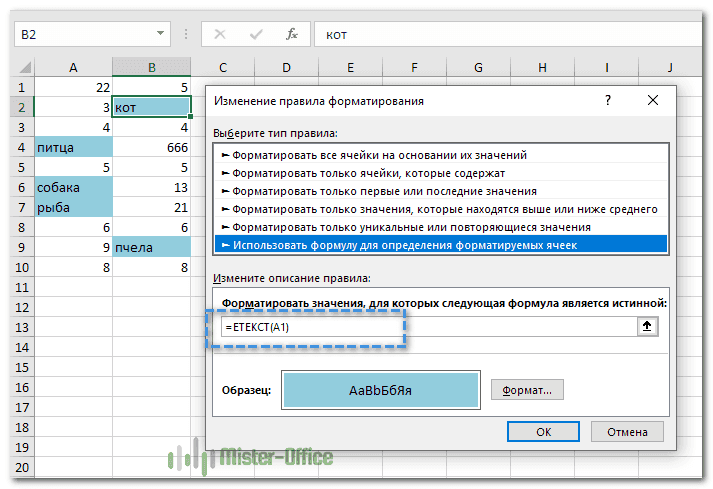The height and width of the screenshot is (489, 713).
Task: Select rule type format only cells that contain
Action: (x=441, y=173)
